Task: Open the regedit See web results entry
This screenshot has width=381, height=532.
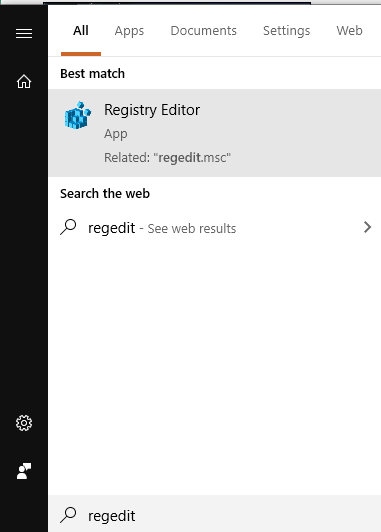Action: (215, 227)
